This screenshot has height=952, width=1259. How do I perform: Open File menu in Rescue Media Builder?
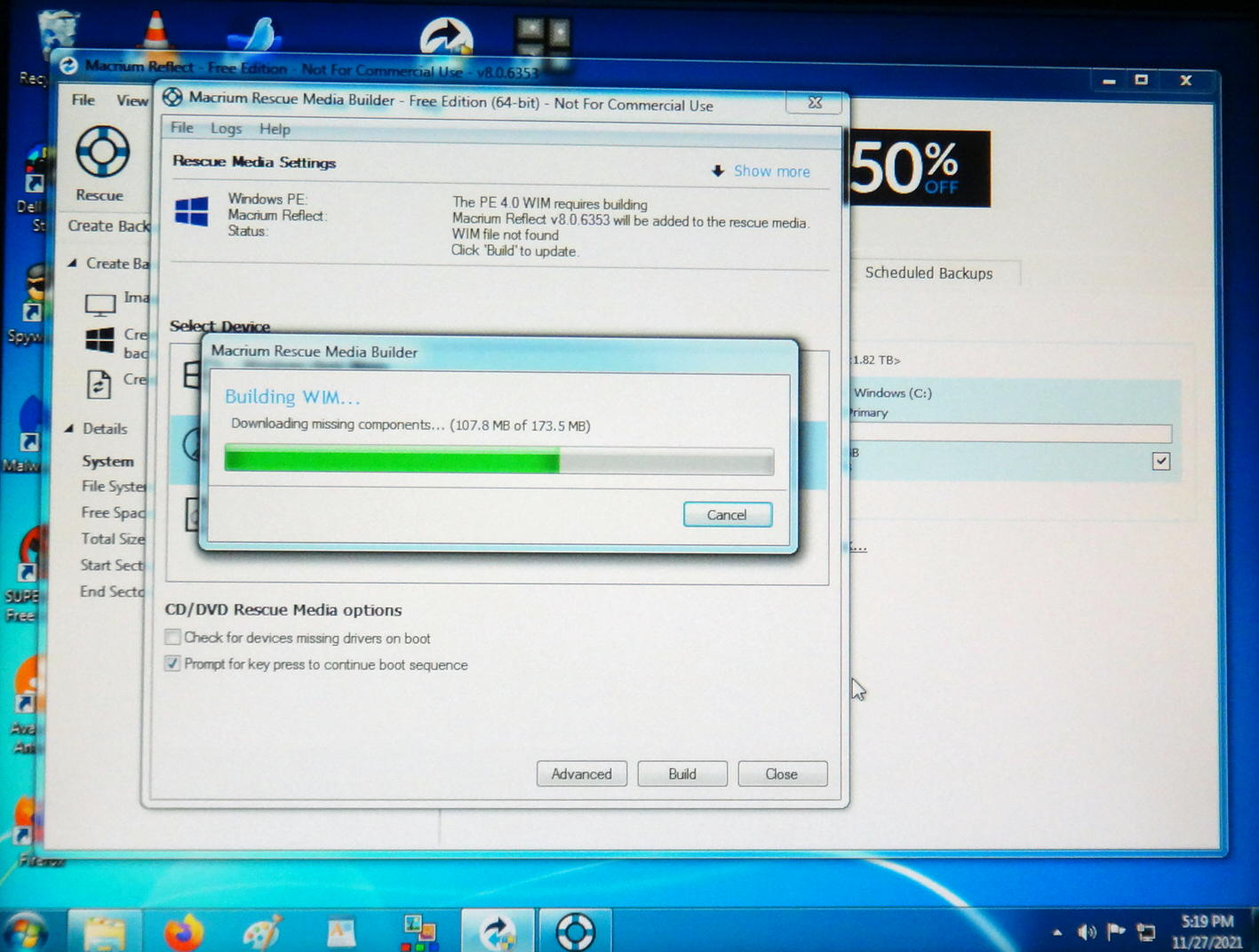click(x=182, y=128)
